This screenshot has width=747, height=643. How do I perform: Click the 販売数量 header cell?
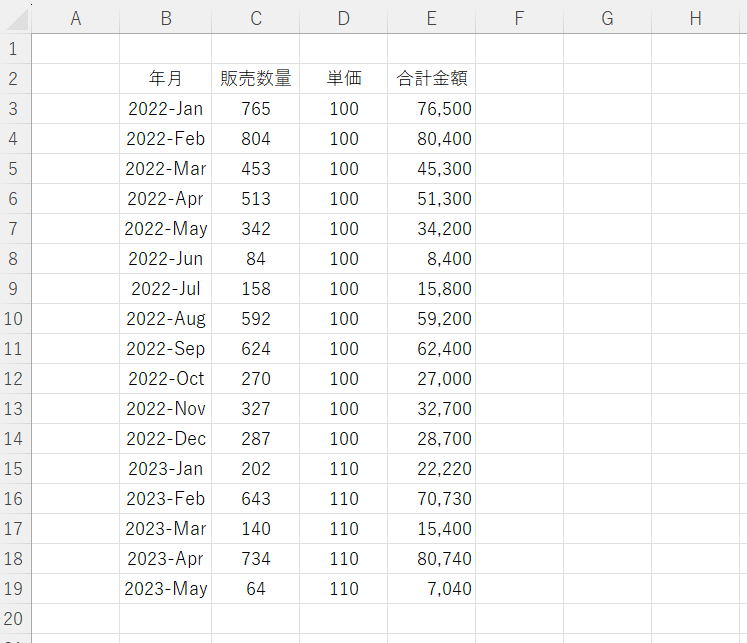coord(256,79)
